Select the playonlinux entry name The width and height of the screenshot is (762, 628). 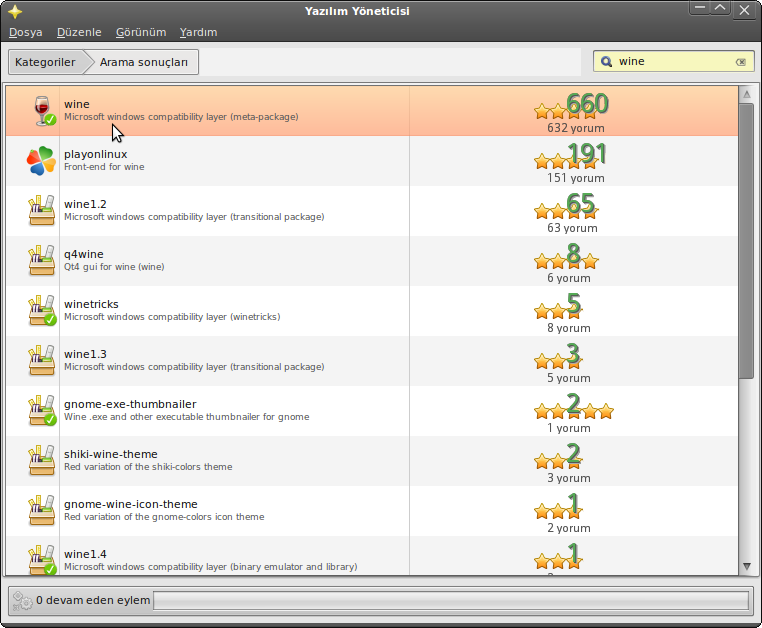(96, 154)
